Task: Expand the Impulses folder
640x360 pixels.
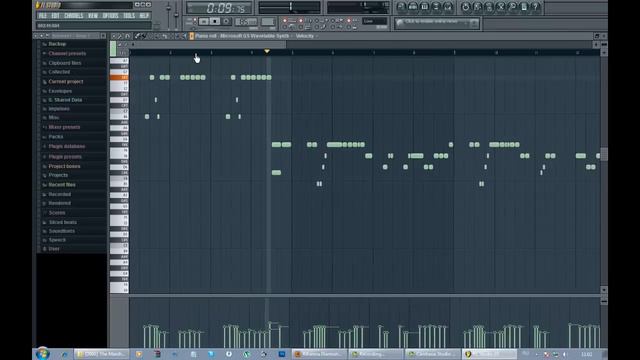Action: tap(59, 109)
